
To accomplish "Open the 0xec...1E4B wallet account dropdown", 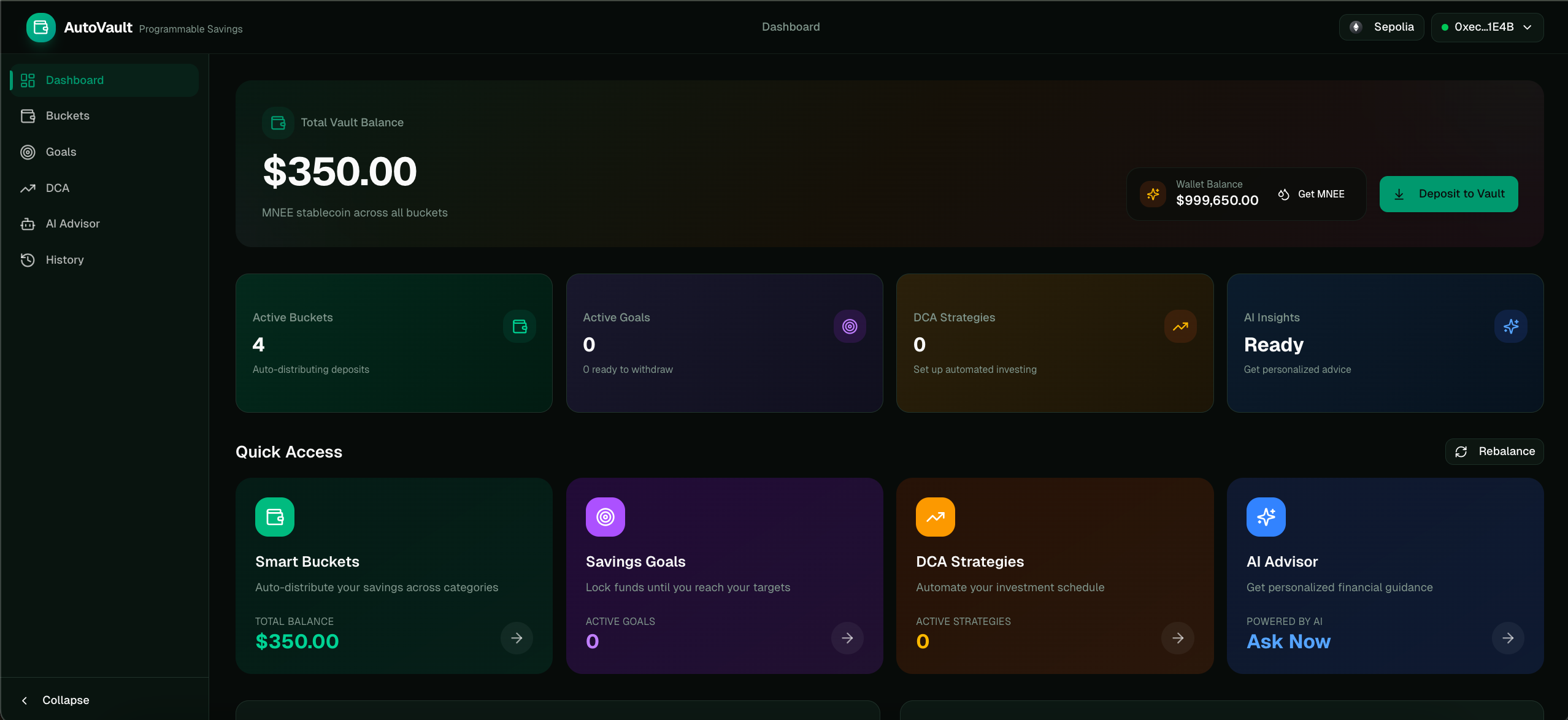I will click(1486, 28).
